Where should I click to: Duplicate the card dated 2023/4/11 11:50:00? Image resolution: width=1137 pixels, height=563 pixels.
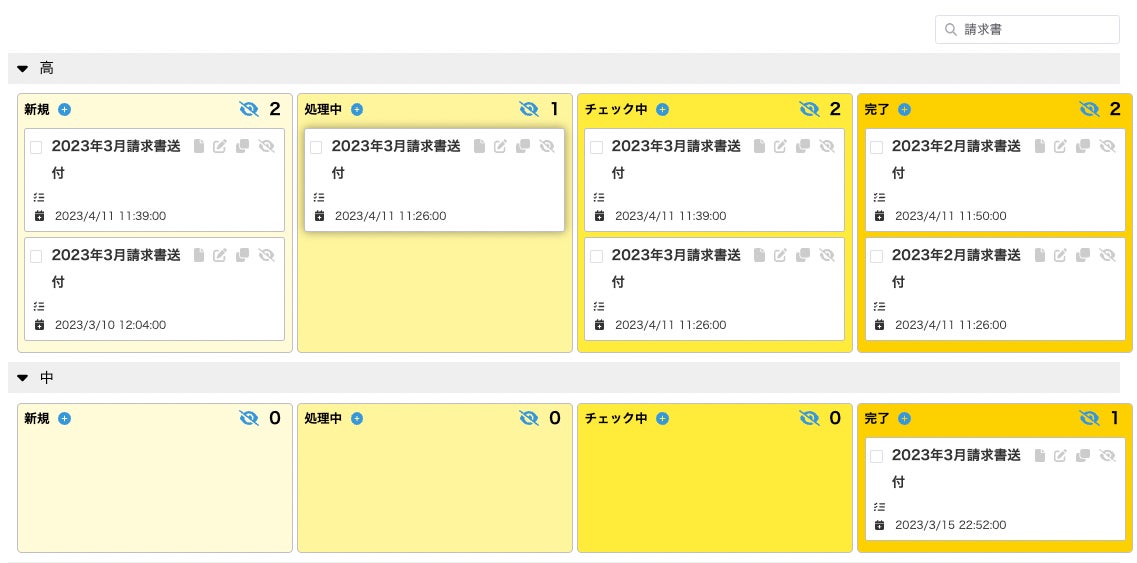pos(1083,147)
